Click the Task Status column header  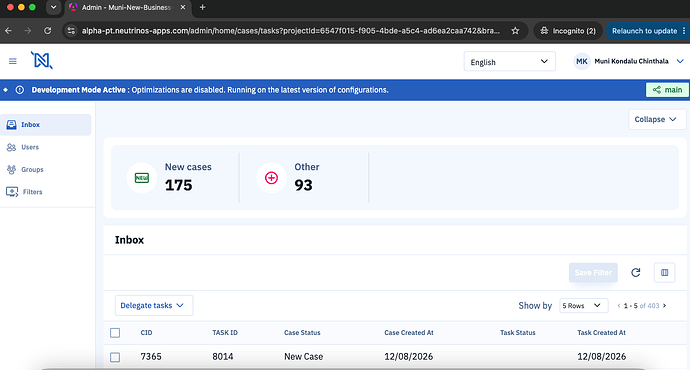[518, 333]
